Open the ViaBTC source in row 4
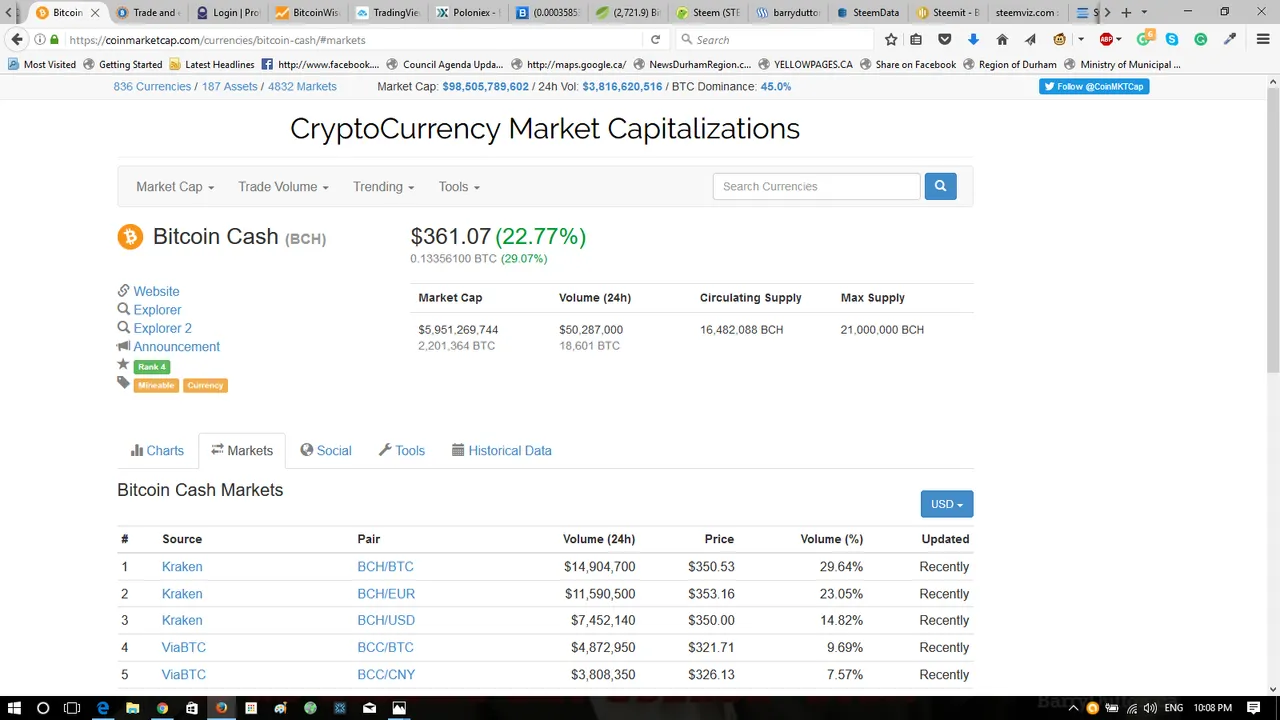The image size is (1280, 720). 184,648
